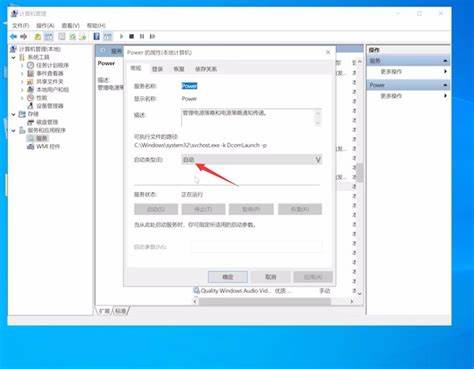Click the Export List toolbar icon
Viewport: 474px width, 369px height.
(x=83, y=36)
